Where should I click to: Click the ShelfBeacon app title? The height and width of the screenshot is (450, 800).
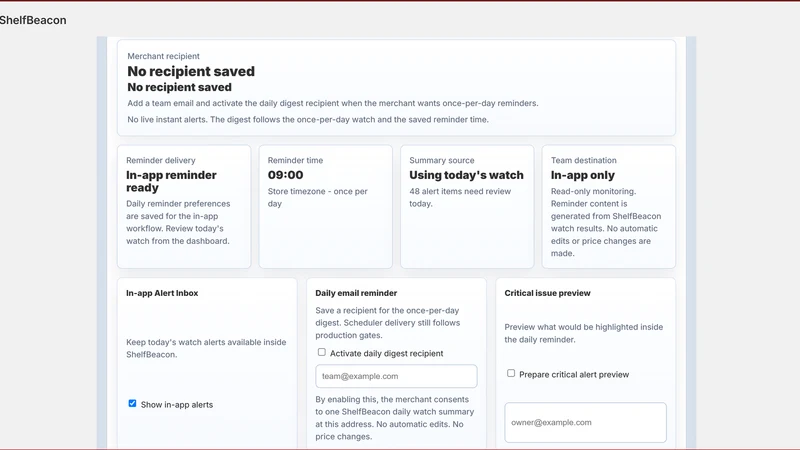coord(33,20)
